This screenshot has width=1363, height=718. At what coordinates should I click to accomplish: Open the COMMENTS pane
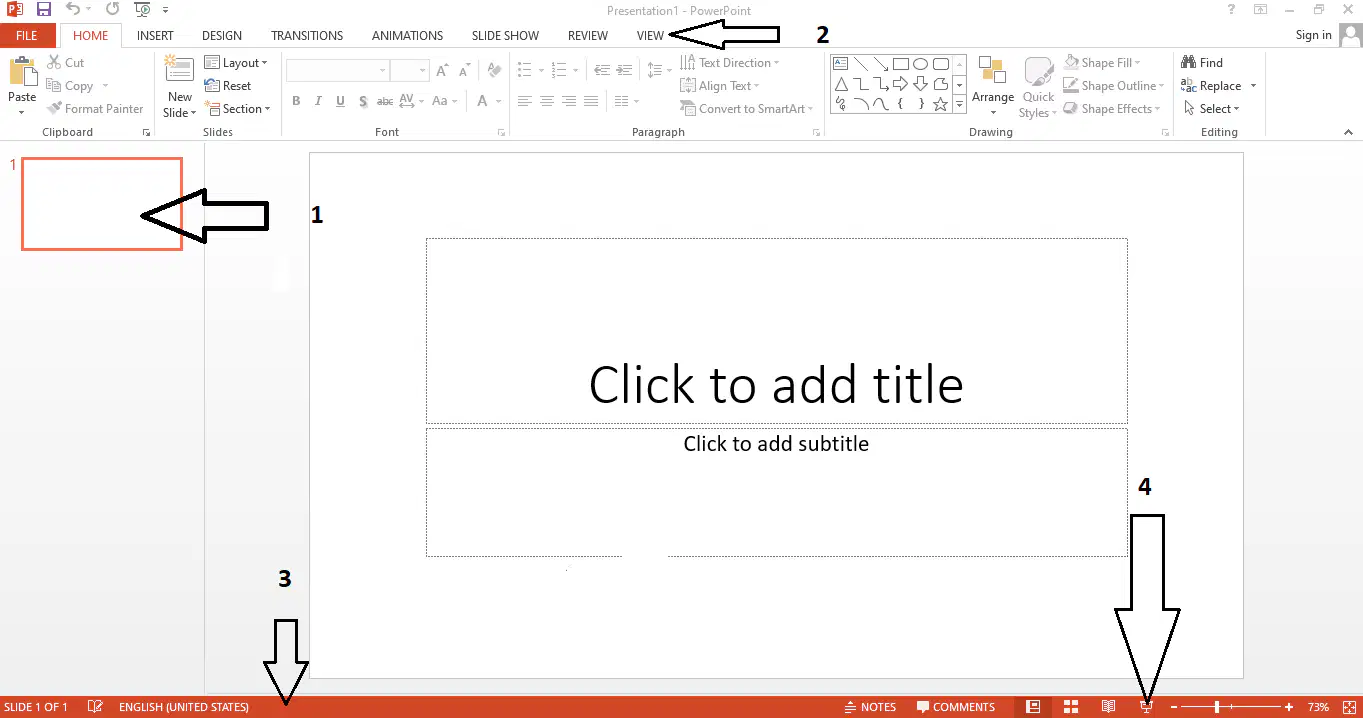956,707
